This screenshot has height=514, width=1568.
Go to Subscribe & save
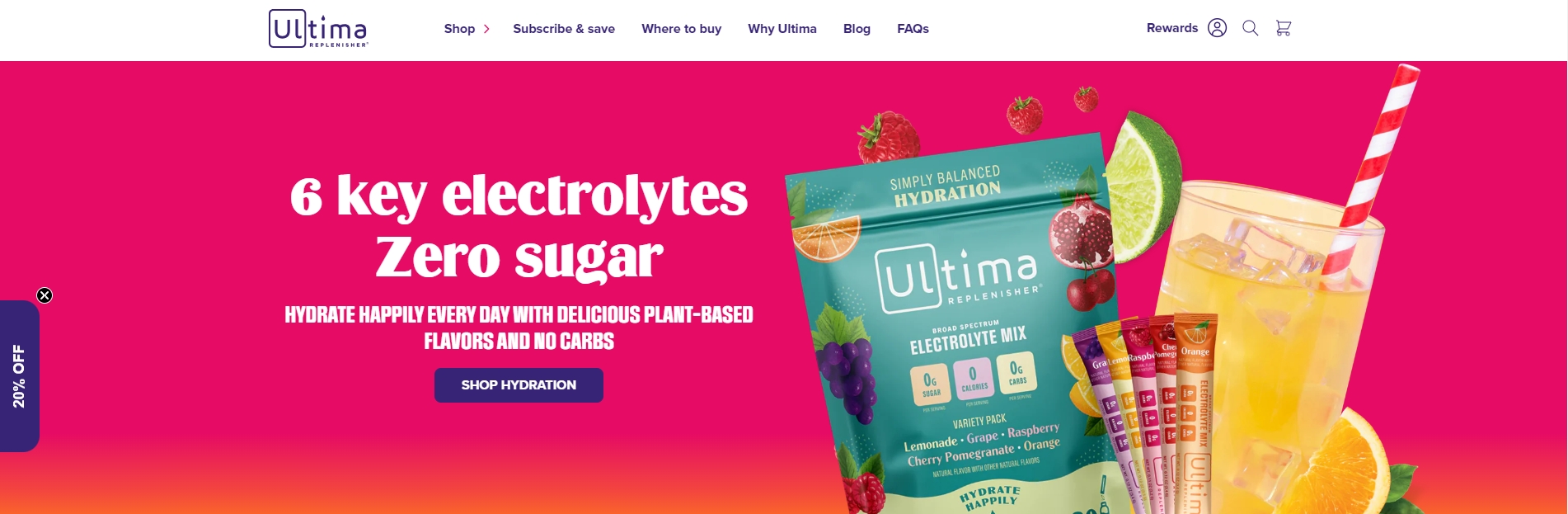564,29
